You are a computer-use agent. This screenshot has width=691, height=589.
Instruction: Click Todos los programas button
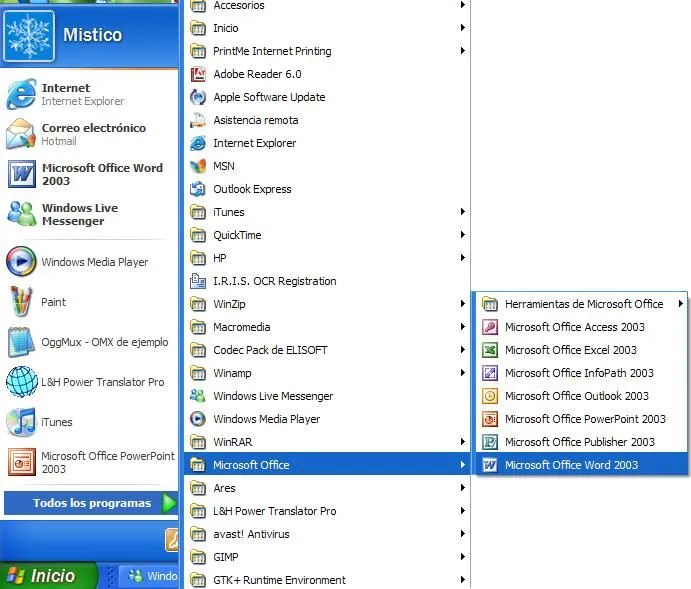point(91,503)
